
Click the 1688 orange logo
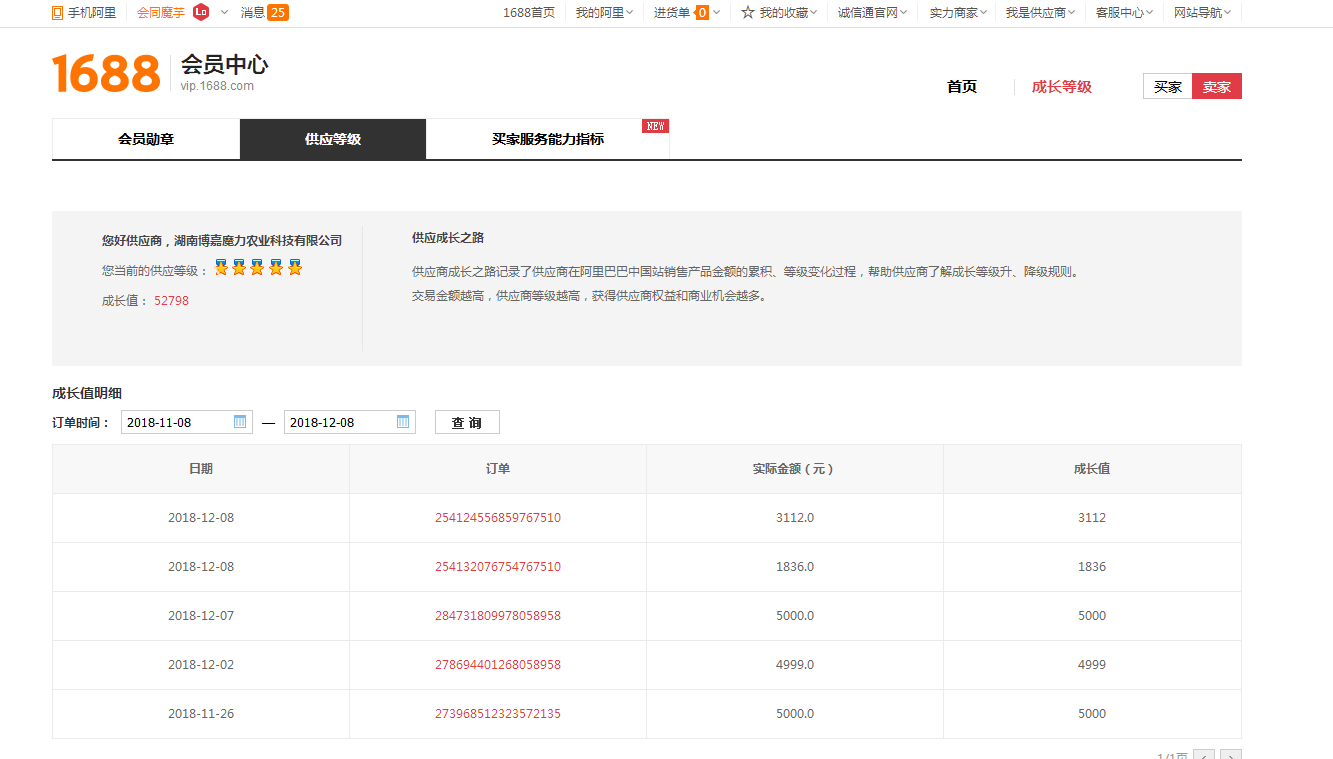[106, 74]
